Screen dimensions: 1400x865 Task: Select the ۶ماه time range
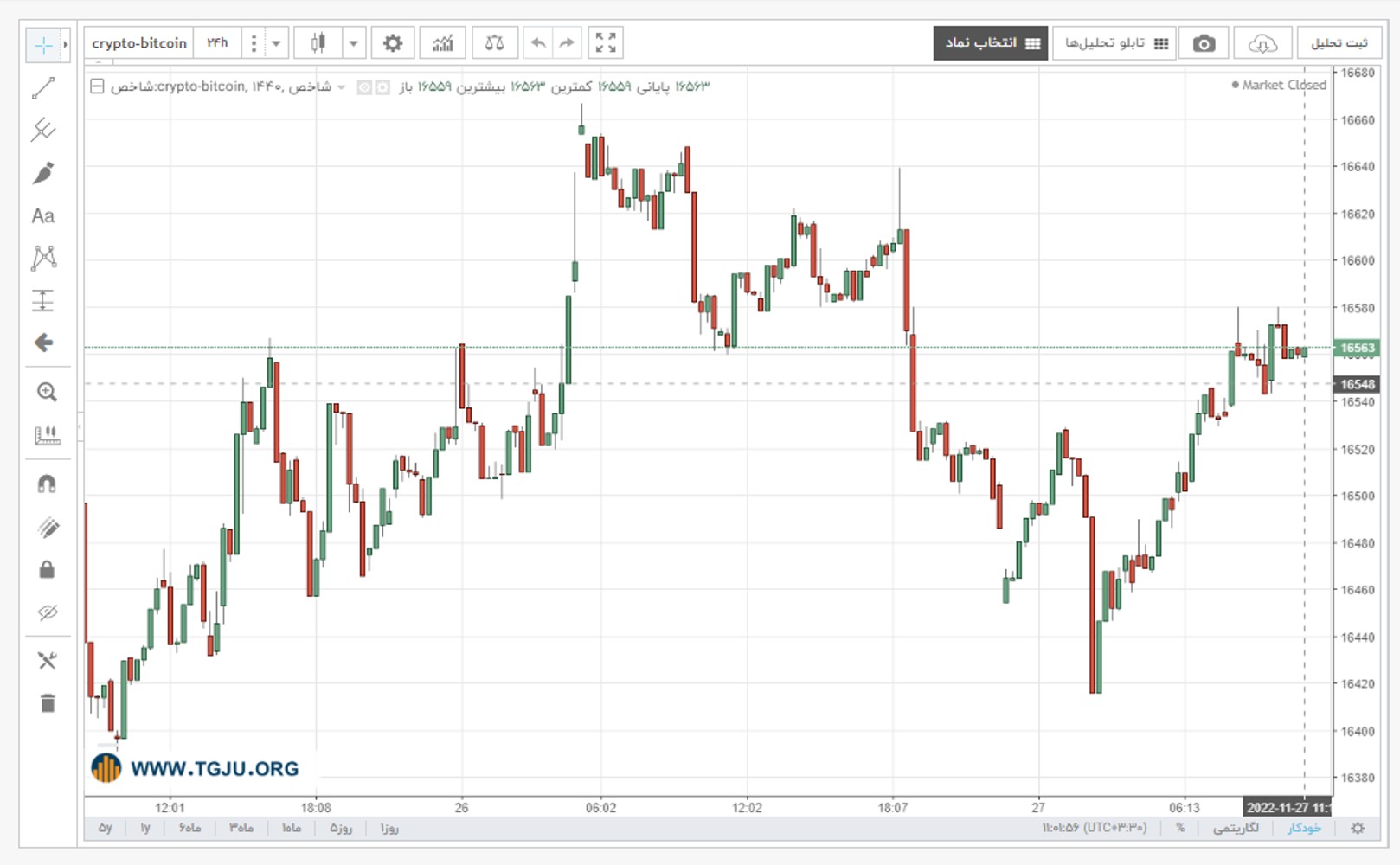pos(189,828)
